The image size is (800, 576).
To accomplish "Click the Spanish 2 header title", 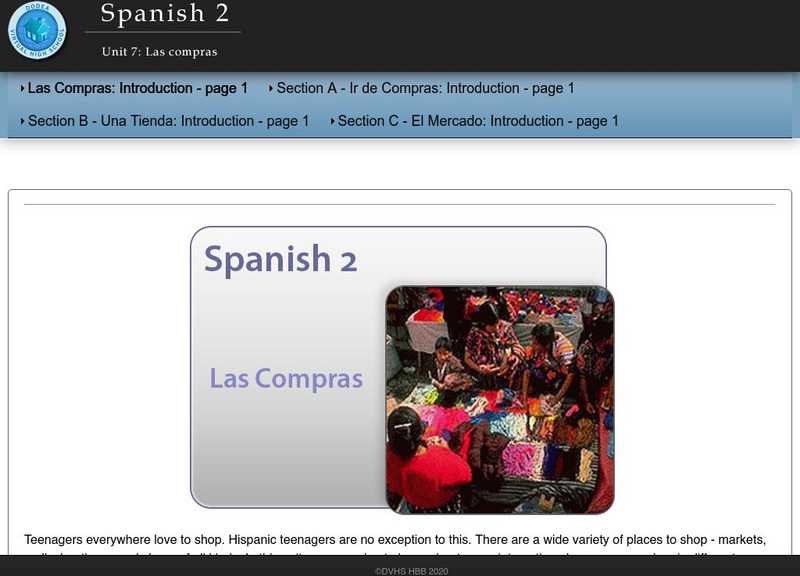I will (x=164, y=13).
